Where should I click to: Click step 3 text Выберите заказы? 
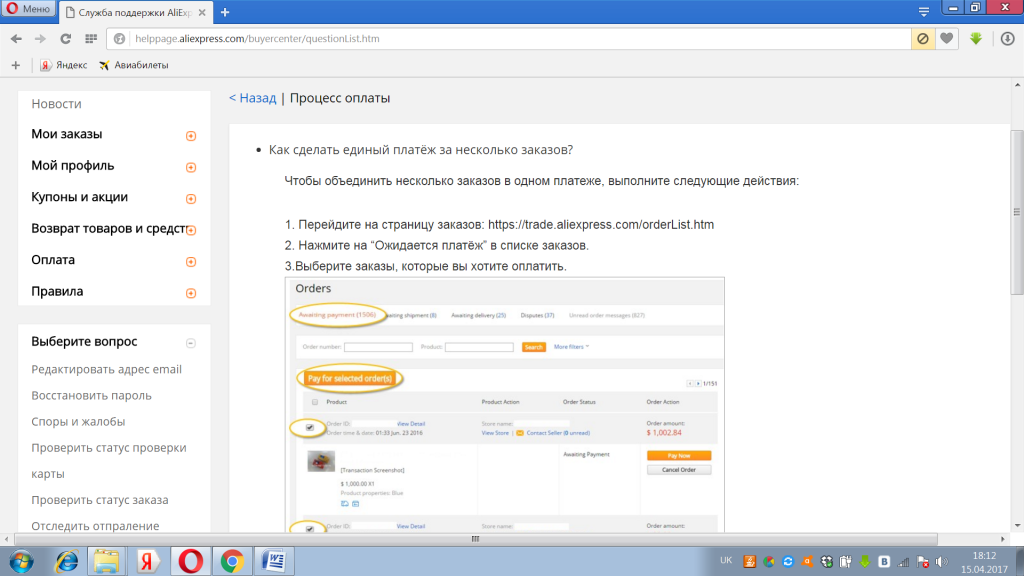425,266
